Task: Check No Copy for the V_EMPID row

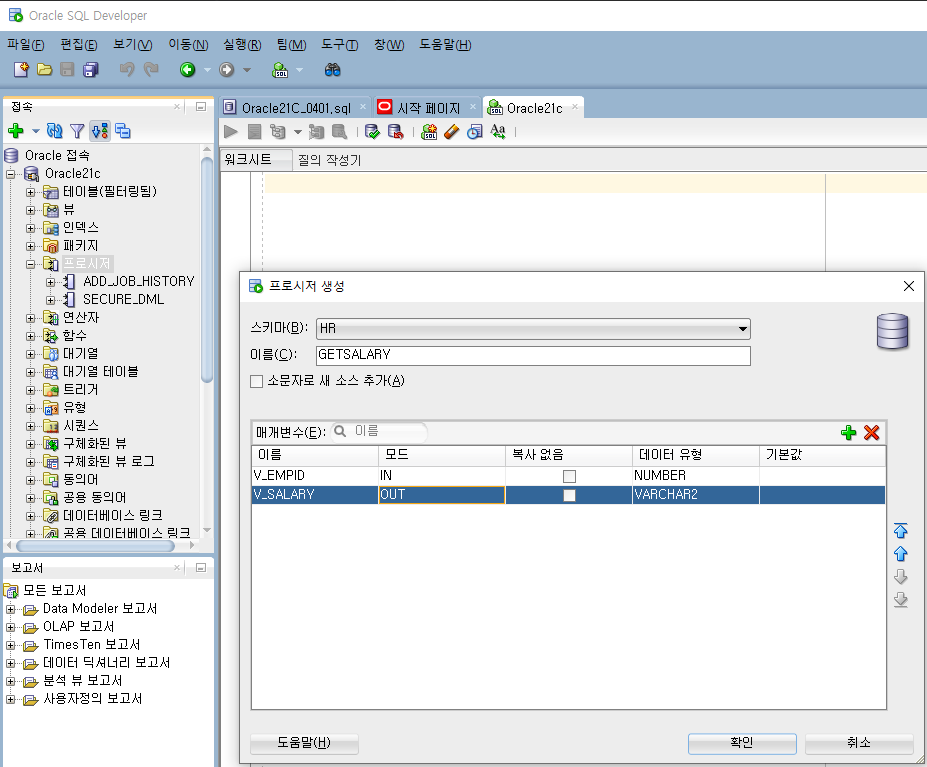Action: [569, 476]
